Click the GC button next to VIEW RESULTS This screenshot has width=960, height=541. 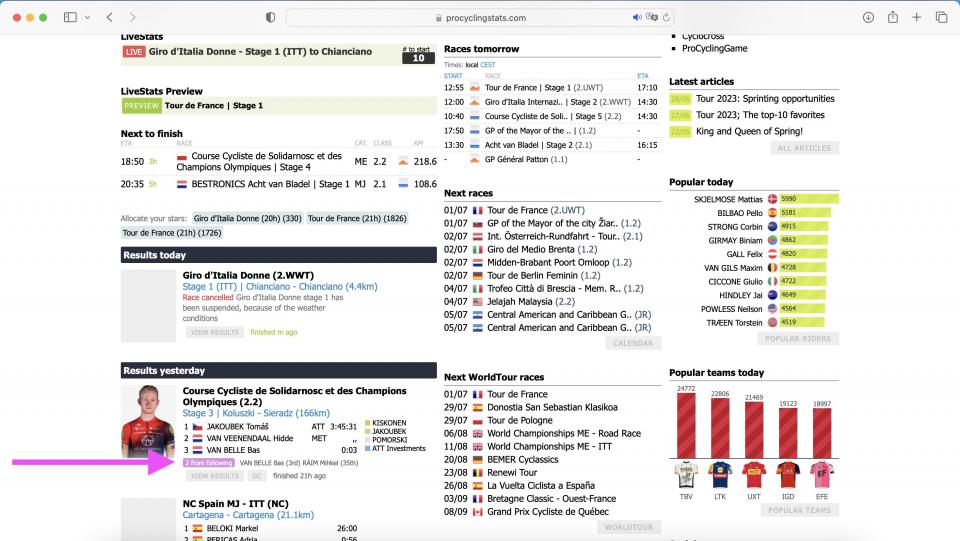click(257, 476)
